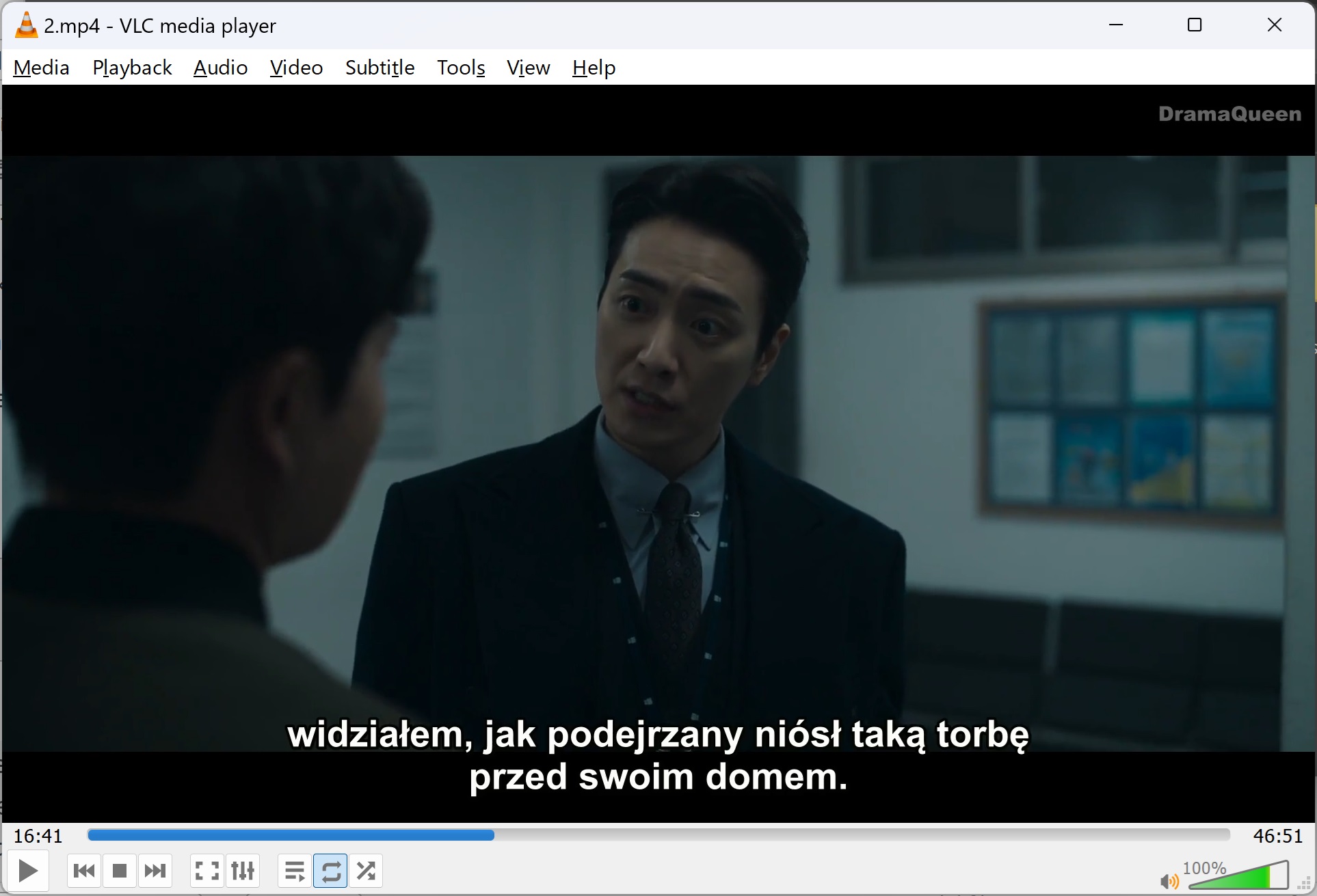Adjust the volume slider bar

[1238, 877]
